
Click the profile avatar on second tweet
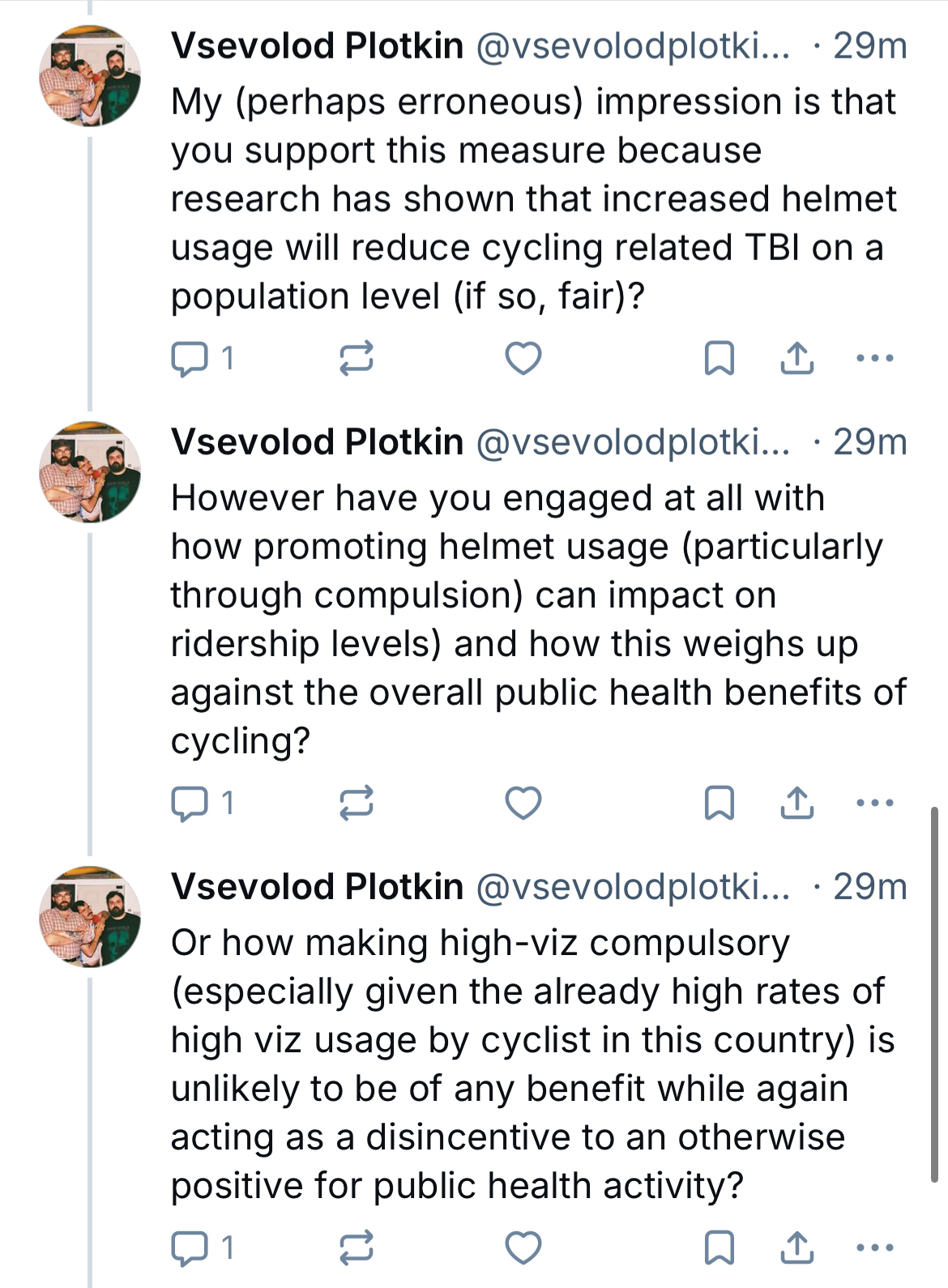pos(90,471)
